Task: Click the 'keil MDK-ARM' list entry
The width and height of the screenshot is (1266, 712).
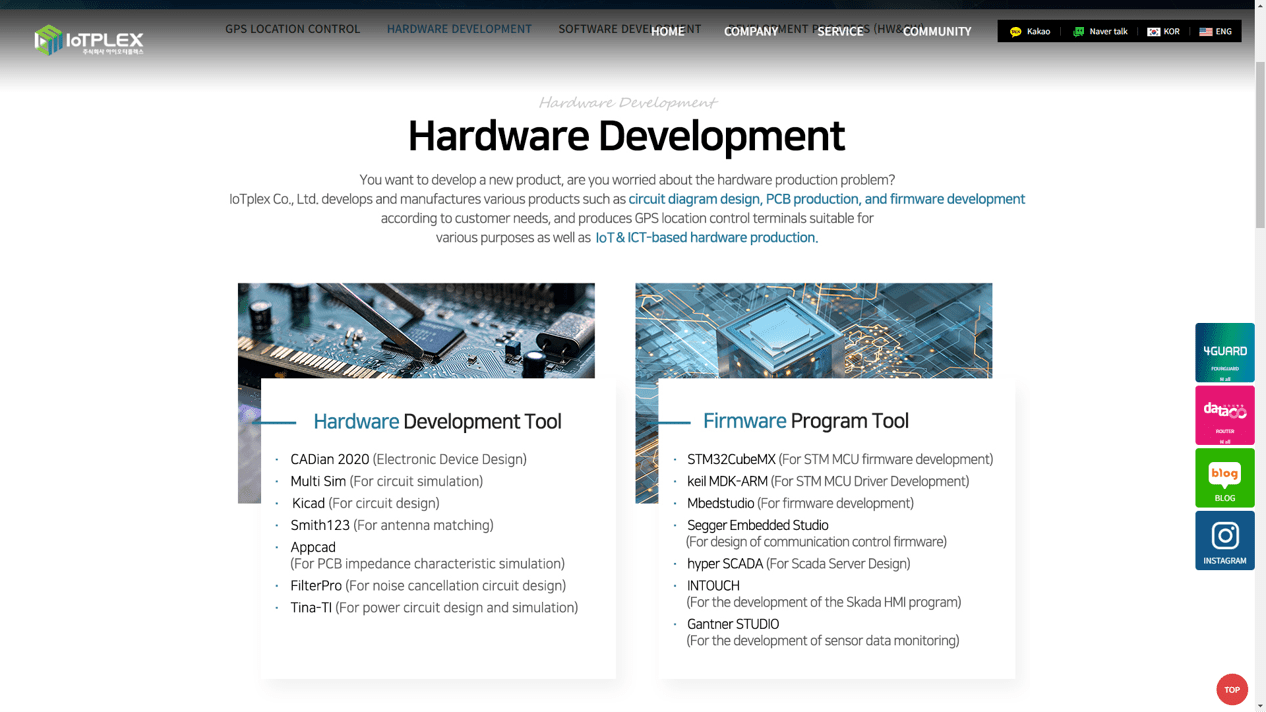Action: click(828, 481)
